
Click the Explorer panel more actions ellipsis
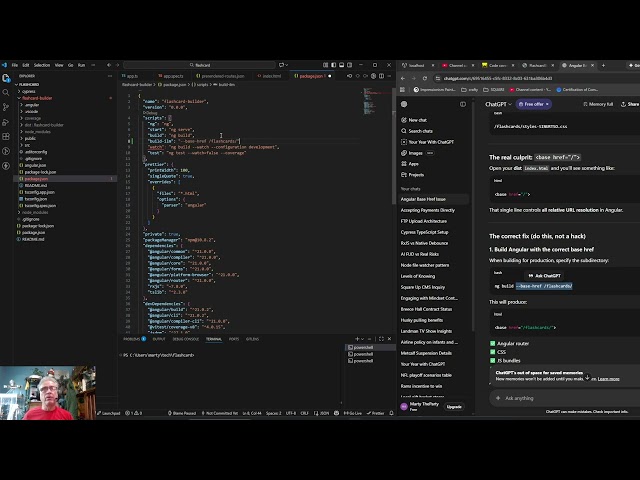pyautogui.click(x=110, y=76)
